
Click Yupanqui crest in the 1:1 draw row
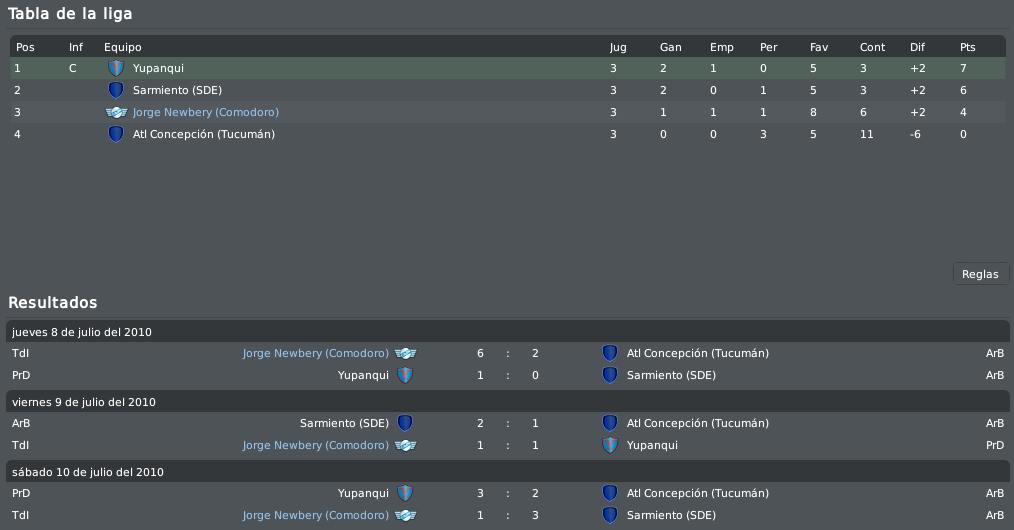610,445
